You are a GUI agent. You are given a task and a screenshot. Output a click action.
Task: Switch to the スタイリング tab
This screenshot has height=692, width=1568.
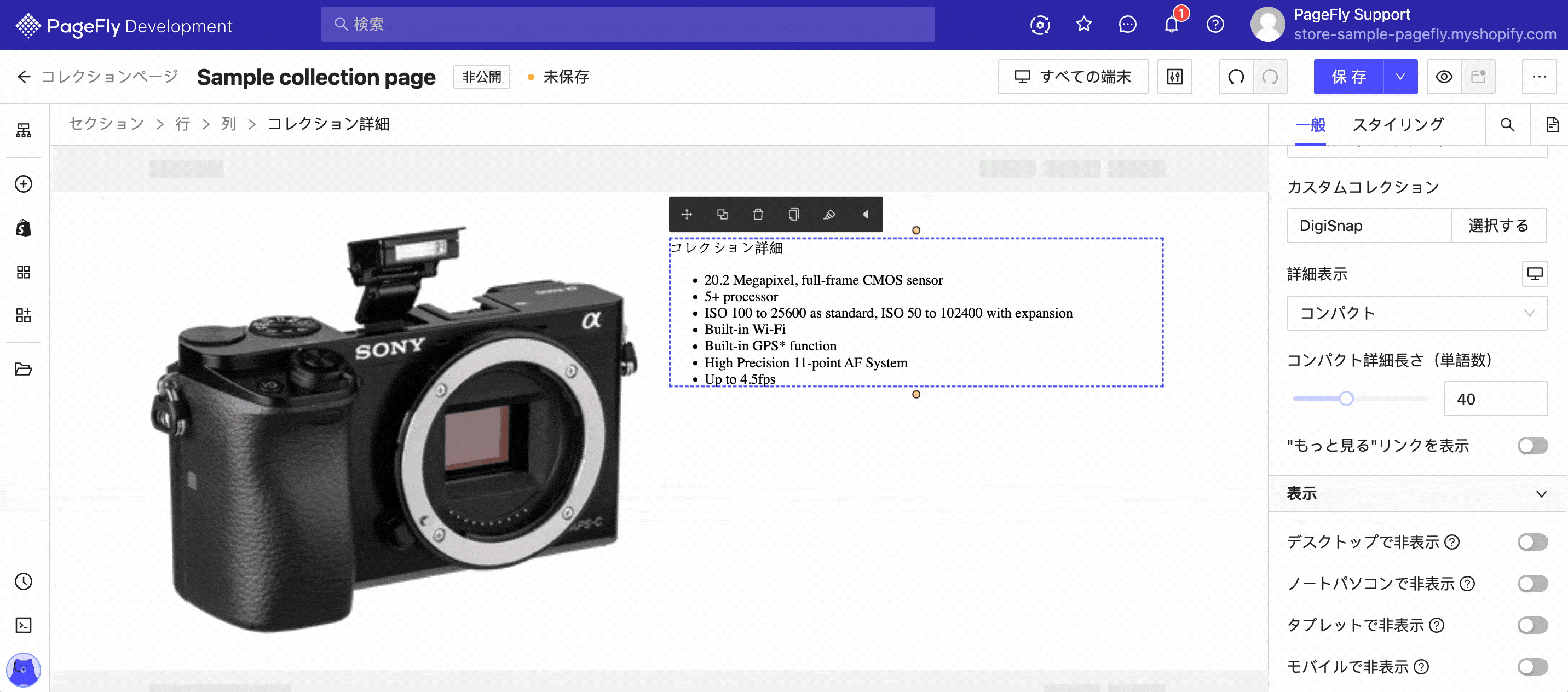[1398, 125]
